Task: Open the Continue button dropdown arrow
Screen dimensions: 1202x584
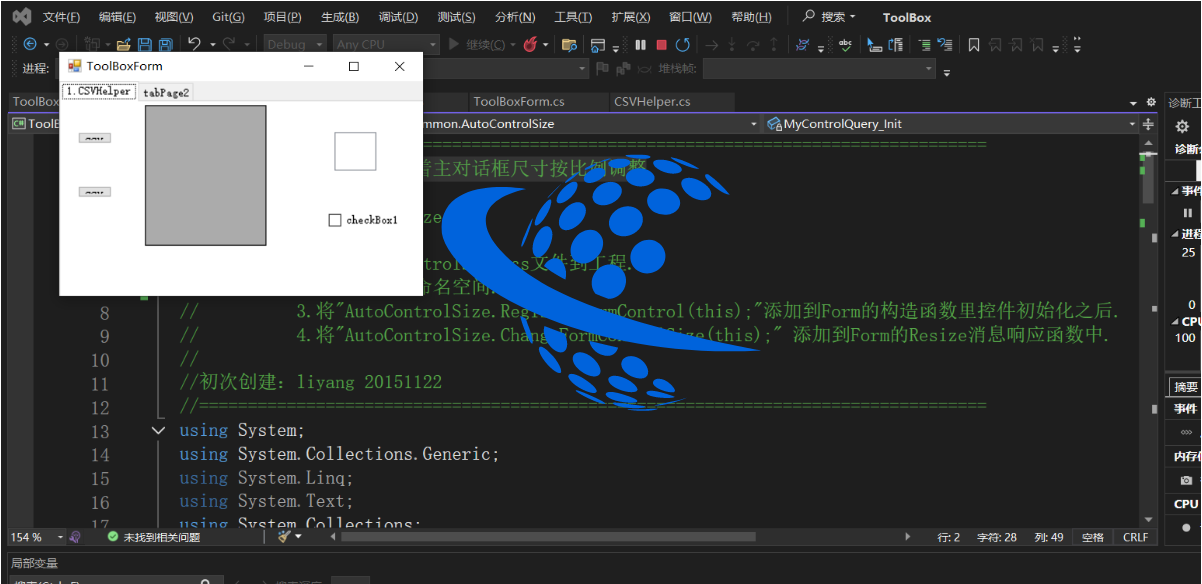Action: 513,45
